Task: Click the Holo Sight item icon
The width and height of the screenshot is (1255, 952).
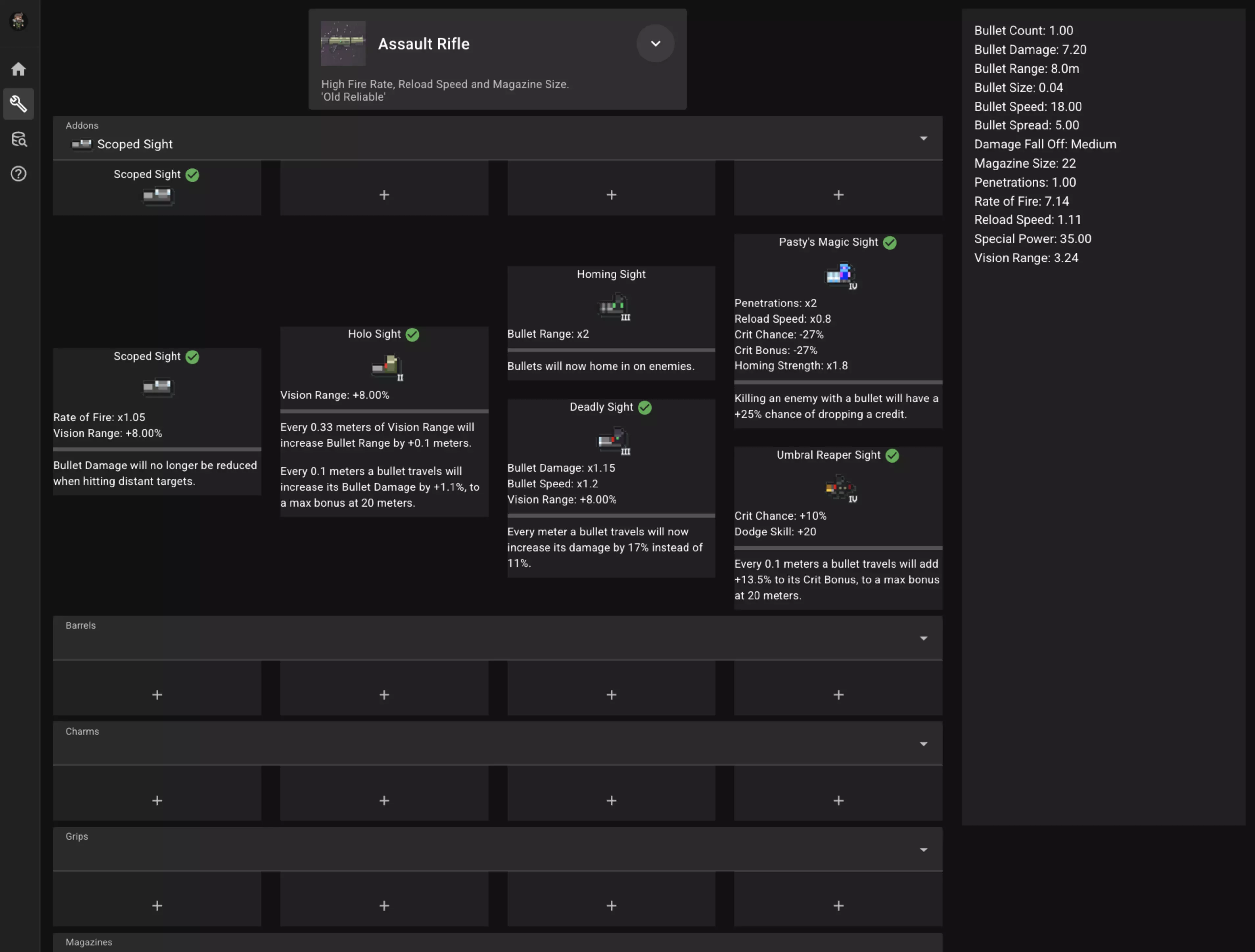Action: tap(387, 367)
